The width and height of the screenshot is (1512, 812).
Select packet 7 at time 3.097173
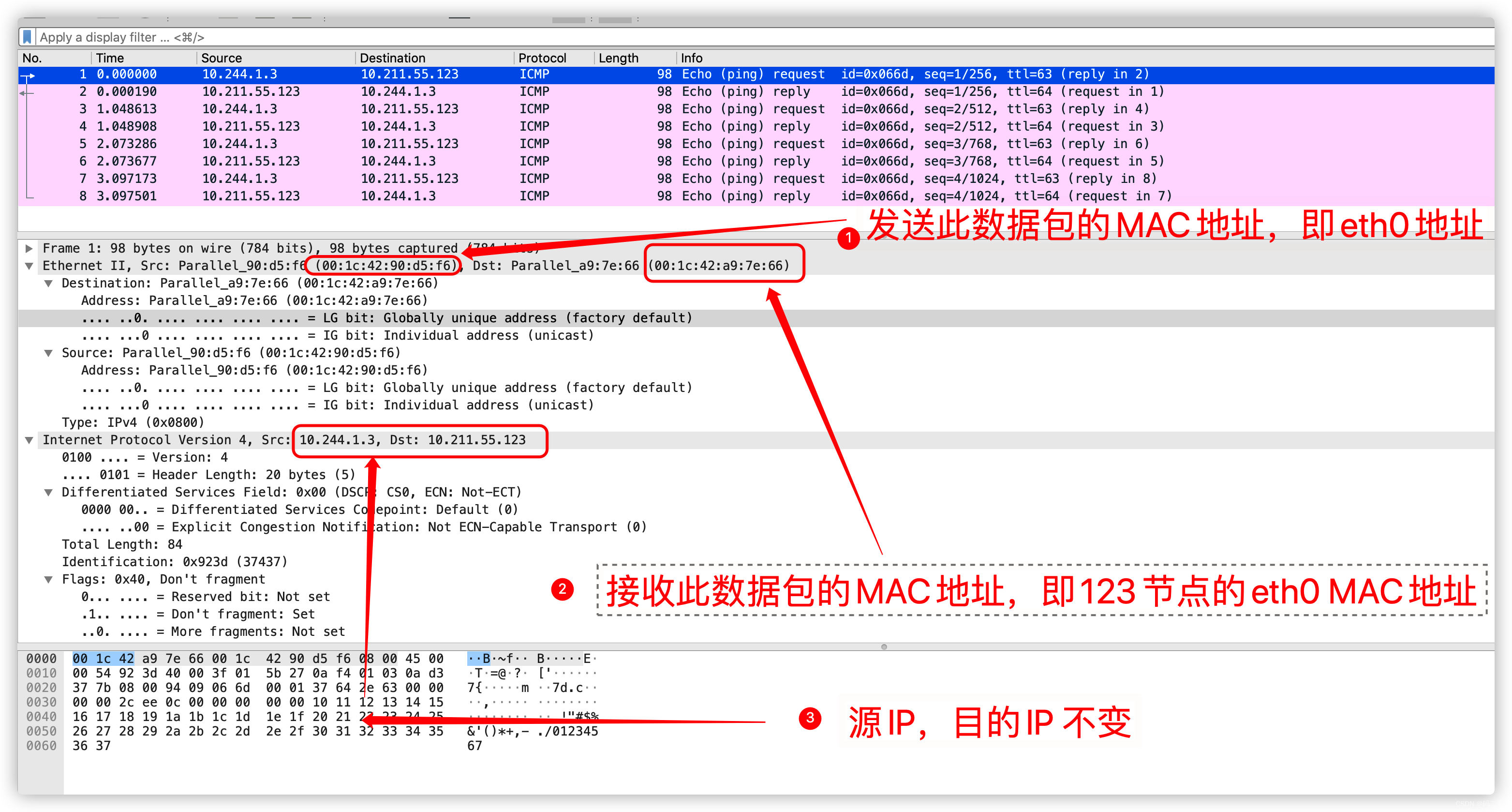point(756,179)
